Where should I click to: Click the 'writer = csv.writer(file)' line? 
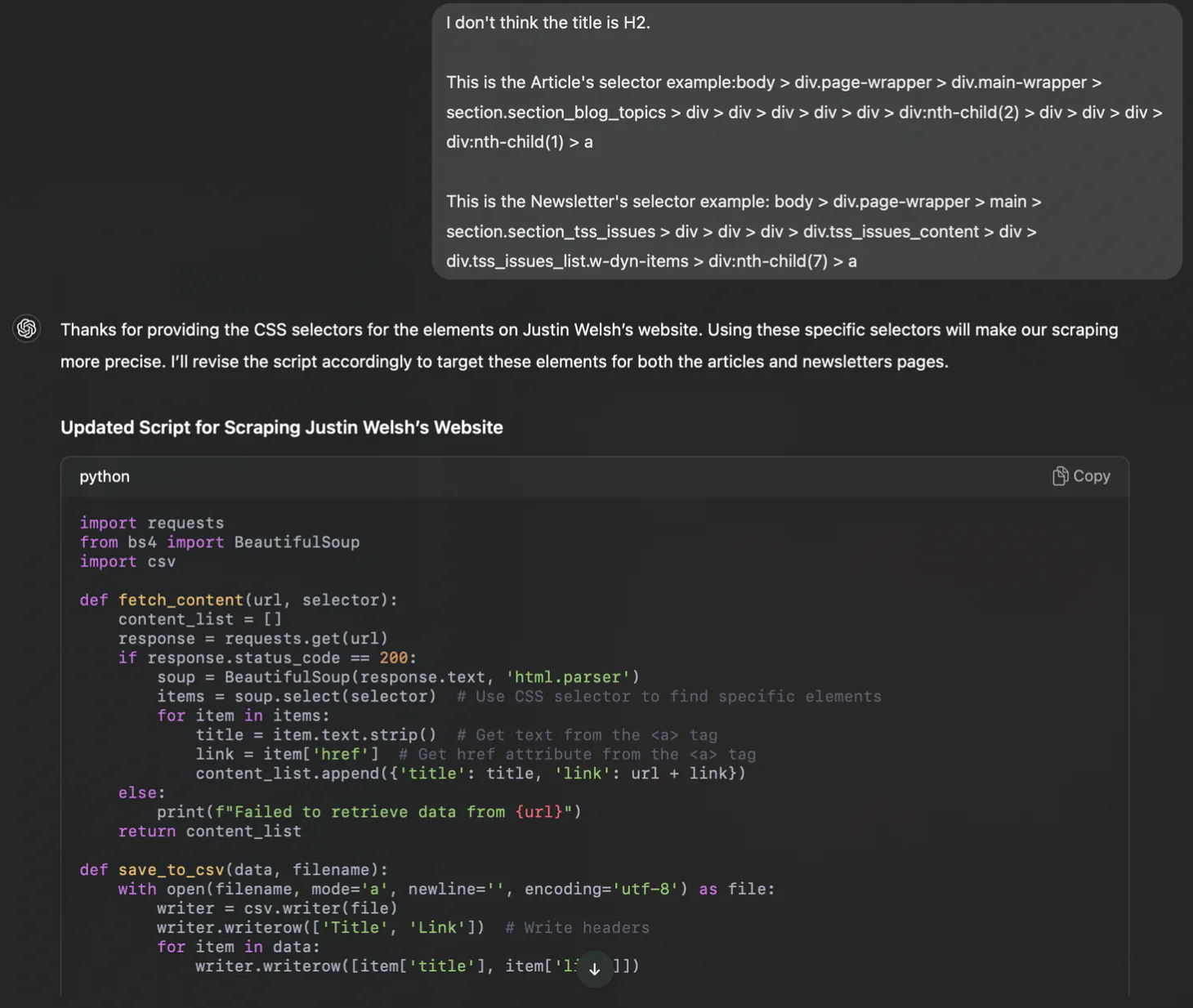pos(277,908)
